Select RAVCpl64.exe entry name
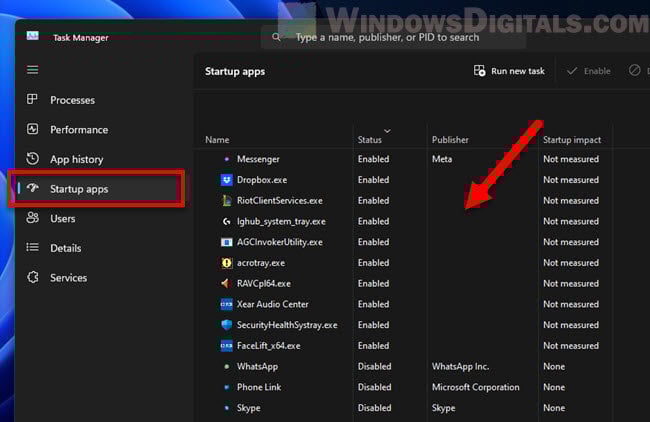The image size is (650, 422). coord(264,284)
